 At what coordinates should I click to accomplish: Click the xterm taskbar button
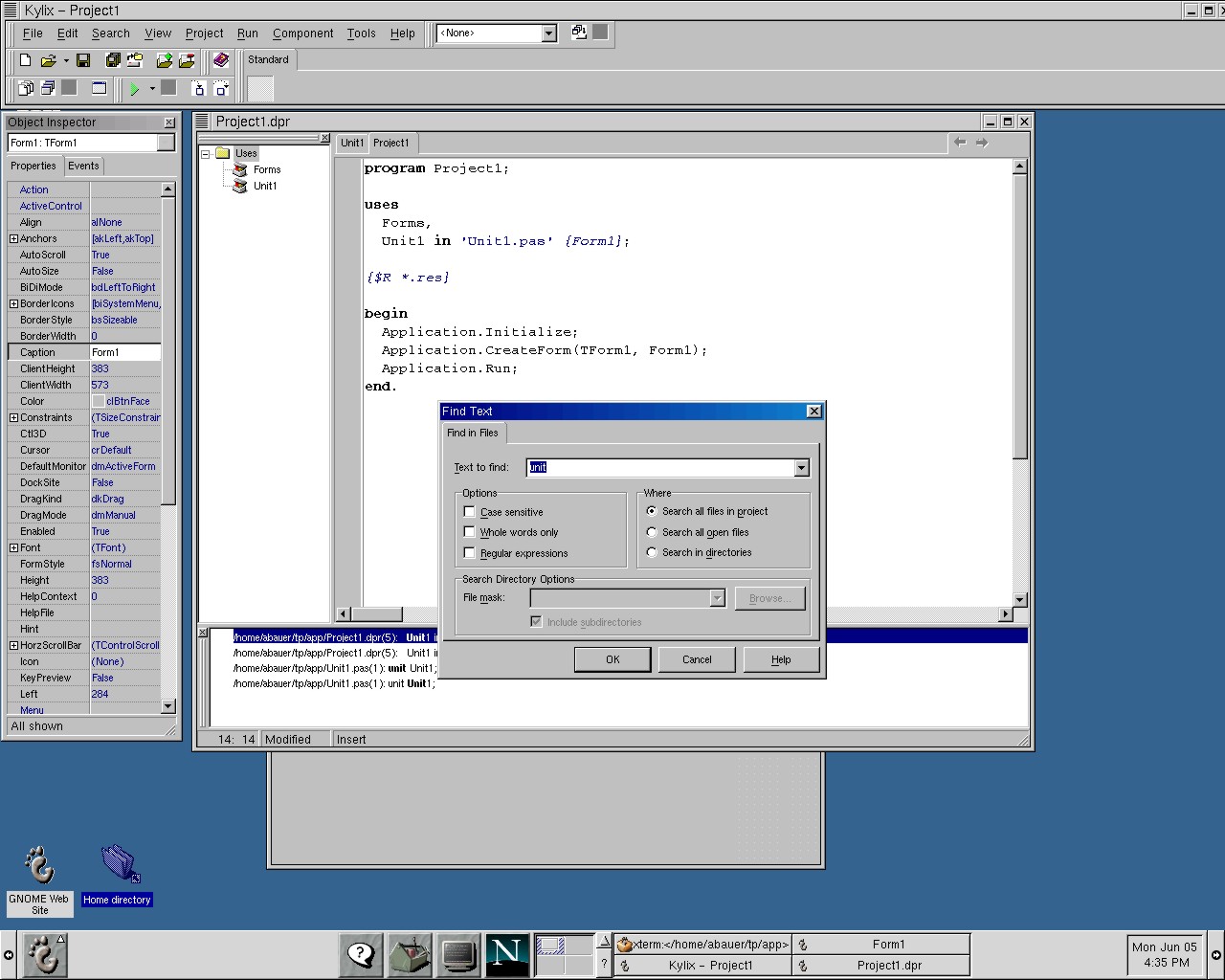point(702,945)
